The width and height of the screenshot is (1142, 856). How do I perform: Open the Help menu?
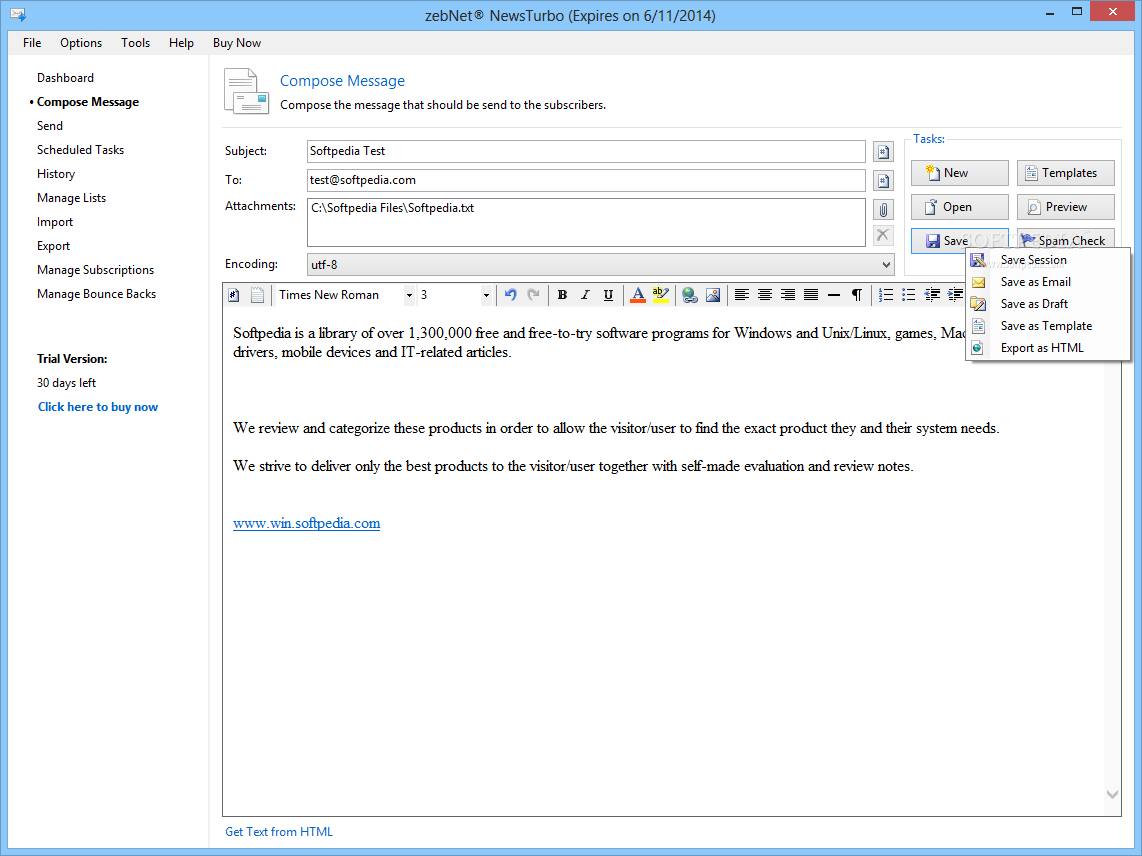(181, 43)
